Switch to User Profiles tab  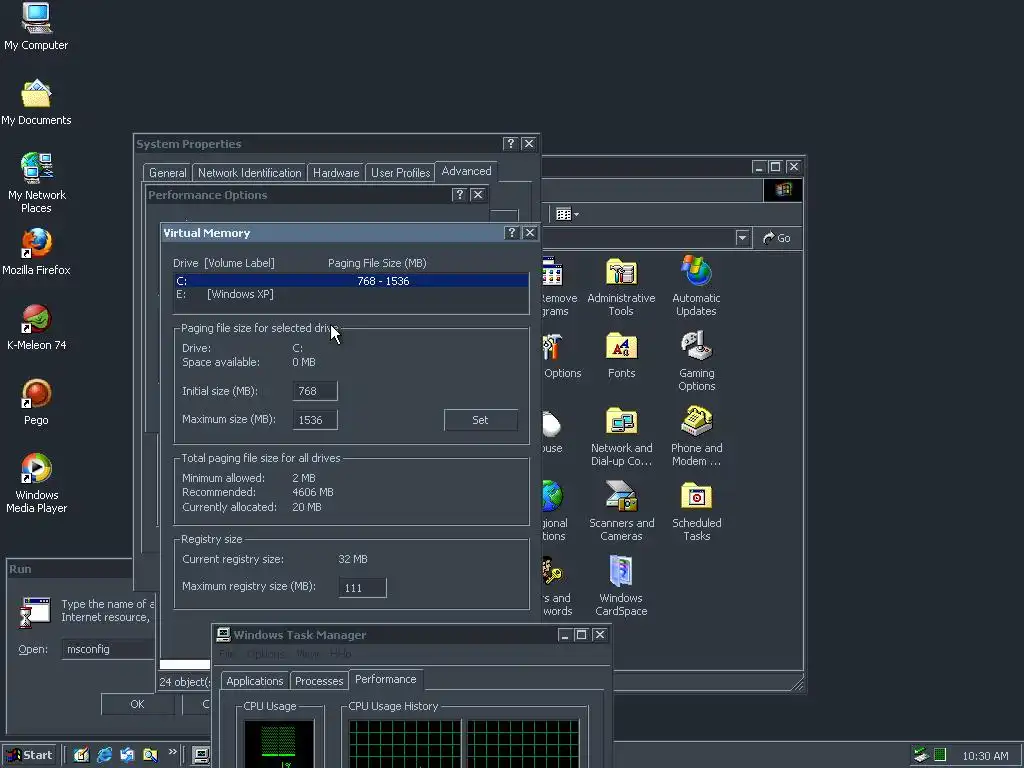[x=400, y=173]
